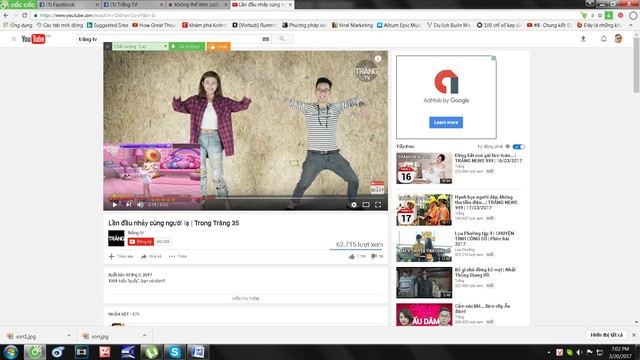Toggle the autoplay switch
Image resolution: width=640 pixels, height=360 pixels.
519,147
